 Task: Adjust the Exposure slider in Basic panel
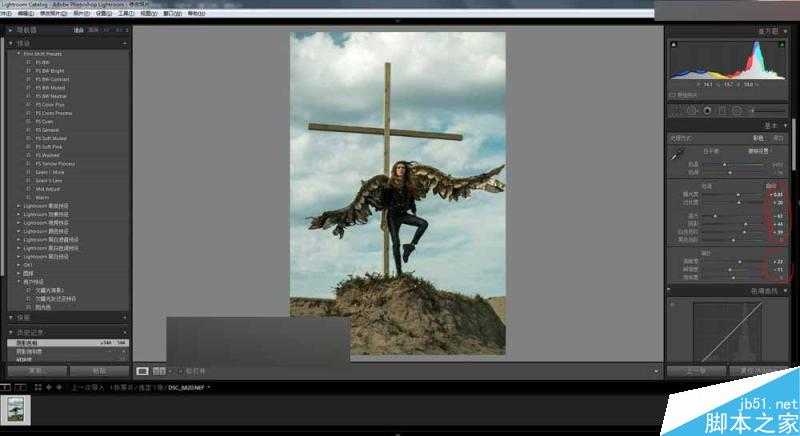tap(738, 194)
